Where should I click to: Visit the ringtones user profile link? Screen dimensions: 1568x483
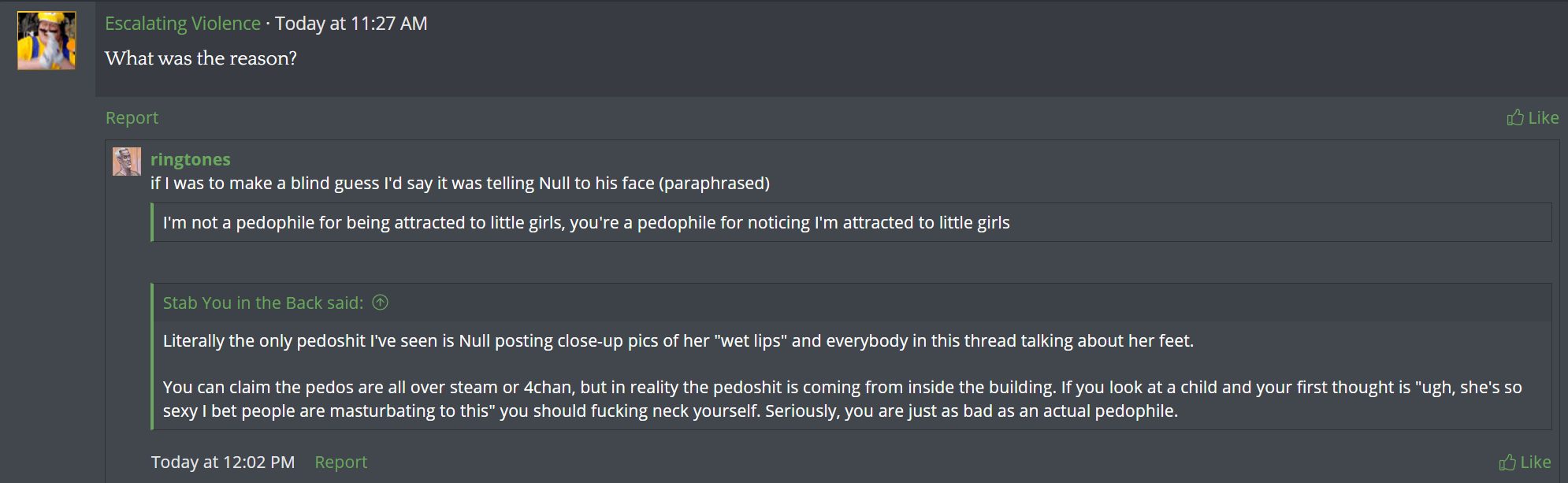pyautogui.click(x=190, y=159)
